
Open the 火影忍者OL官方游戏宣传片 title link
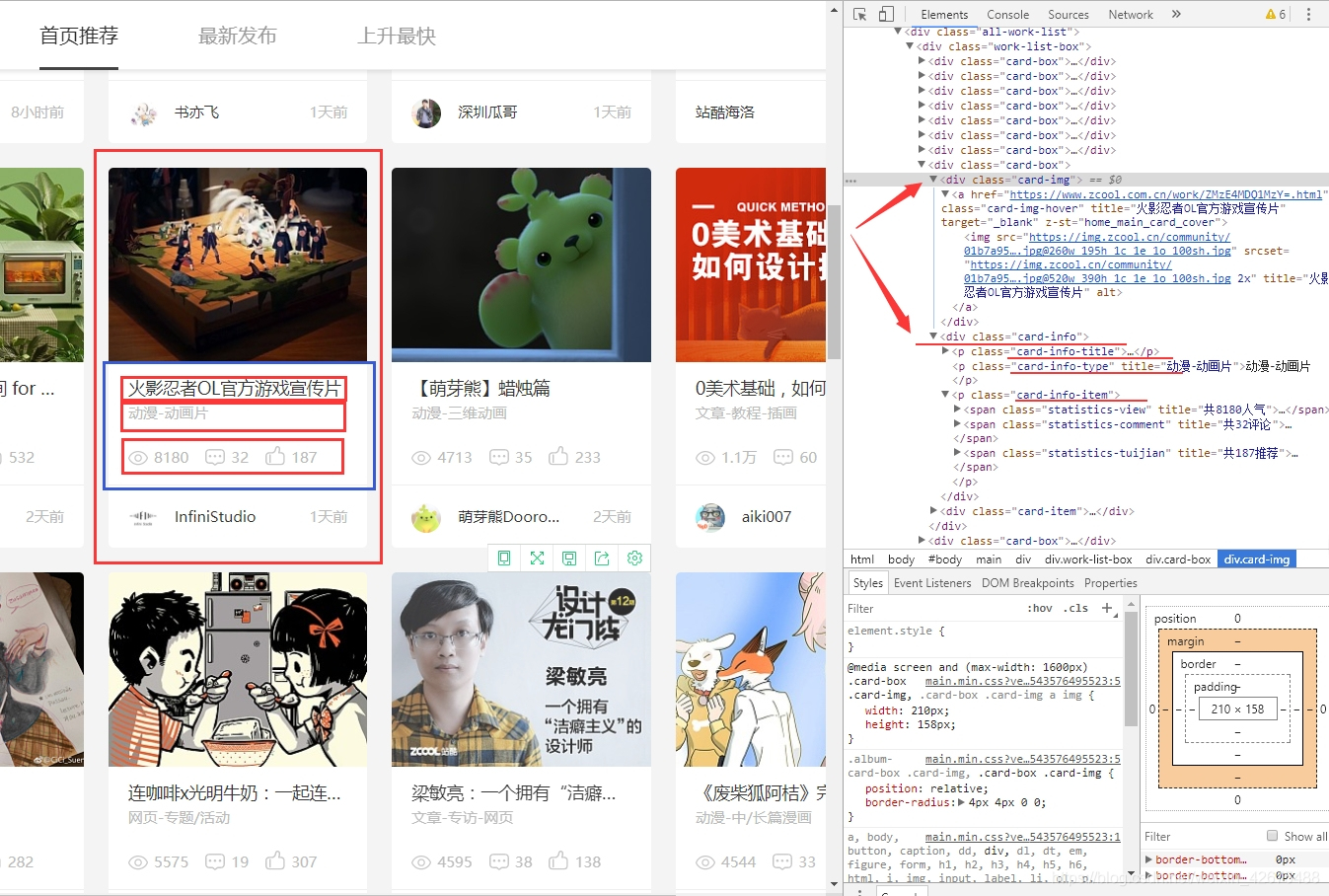tap(234, 388)
